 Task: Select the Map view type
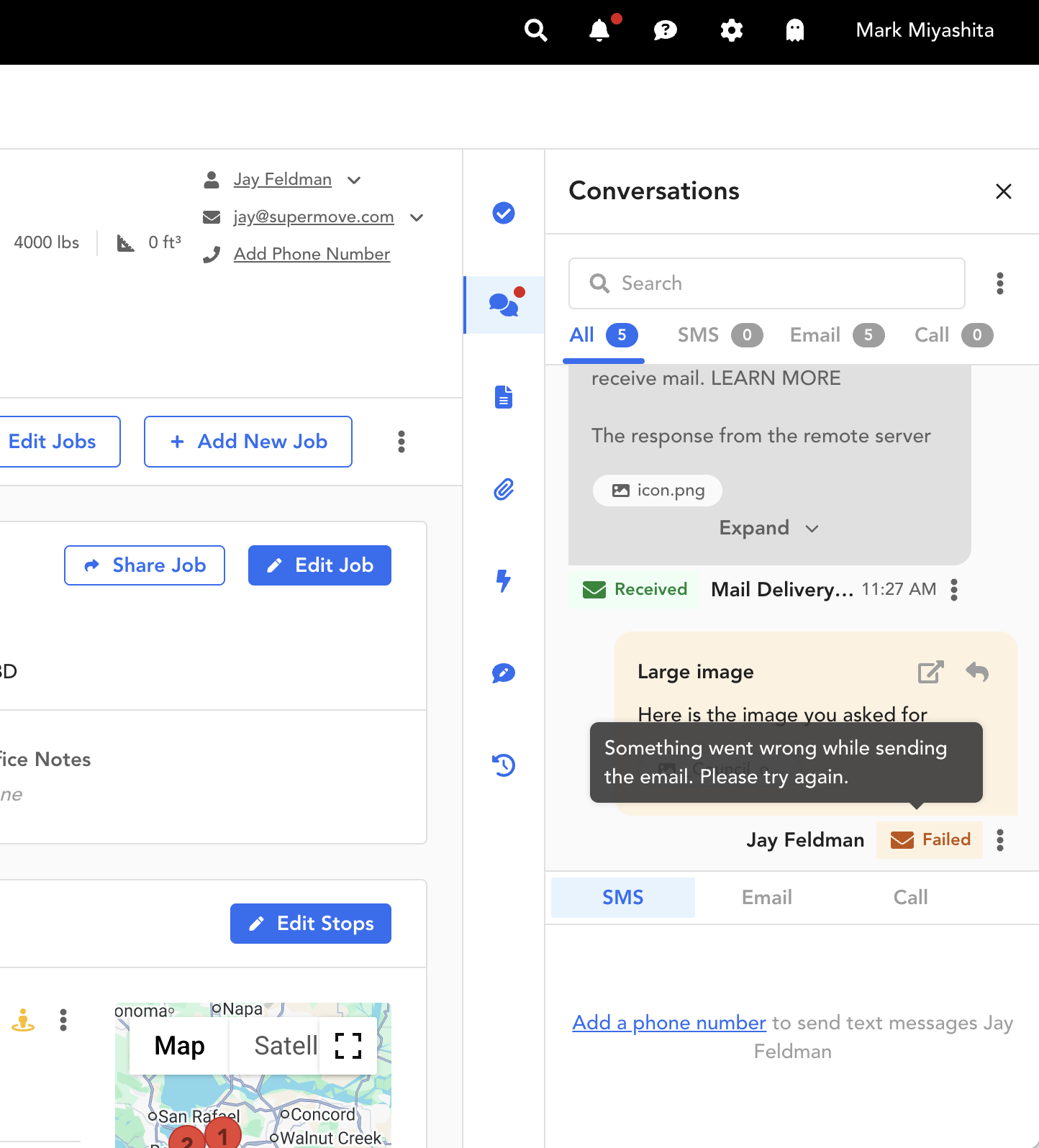coord(180,1045)
